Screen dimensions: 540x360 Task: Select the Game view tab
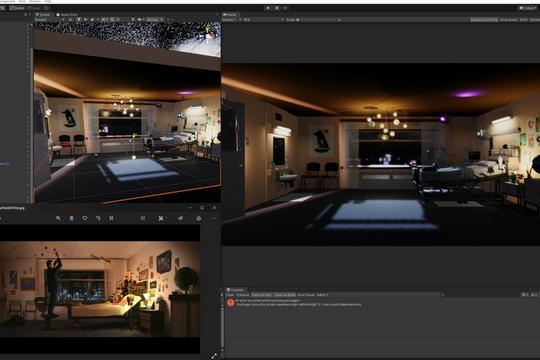[x=230, y=15]
